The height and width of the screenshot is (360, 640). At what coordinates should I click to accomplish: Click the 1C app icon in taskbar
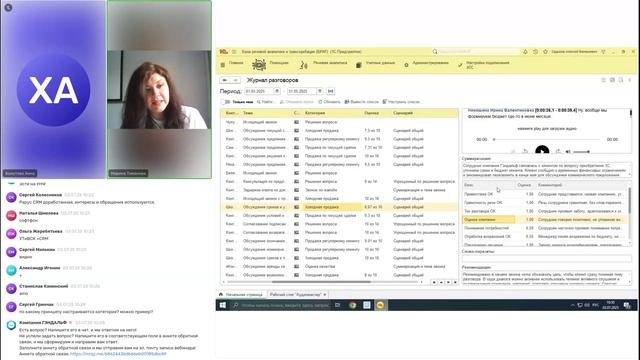click(x=380, y=305)
